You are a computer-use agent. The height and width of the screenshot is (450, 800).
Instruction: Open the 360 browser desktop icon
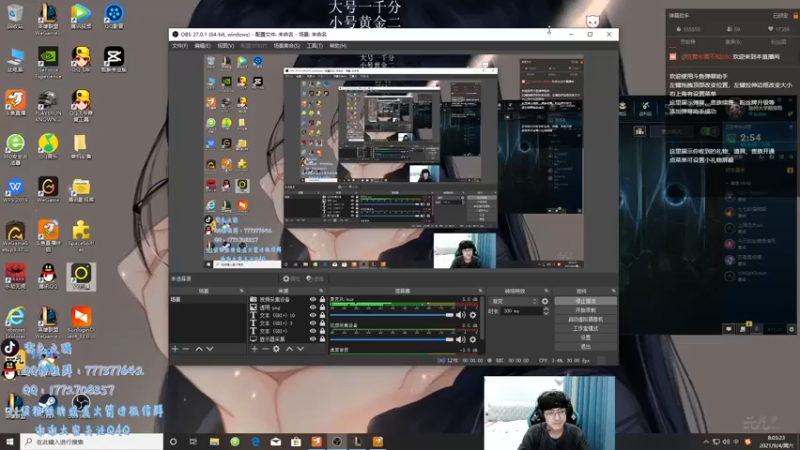pos(15,149)
